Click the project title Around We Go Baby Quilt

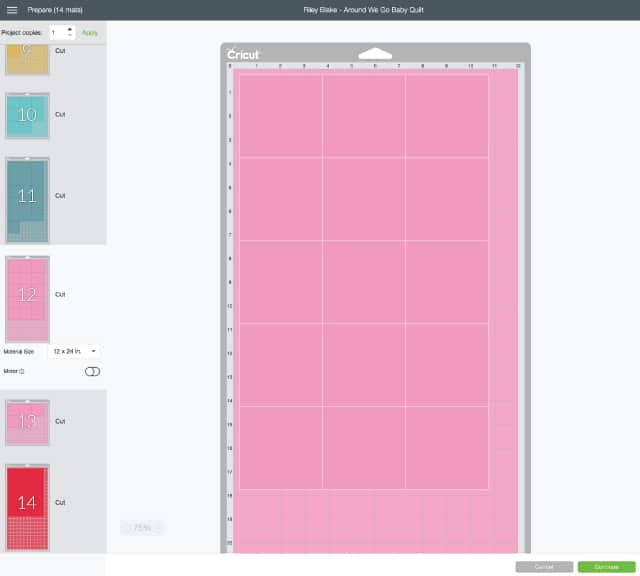click(363, 10)
